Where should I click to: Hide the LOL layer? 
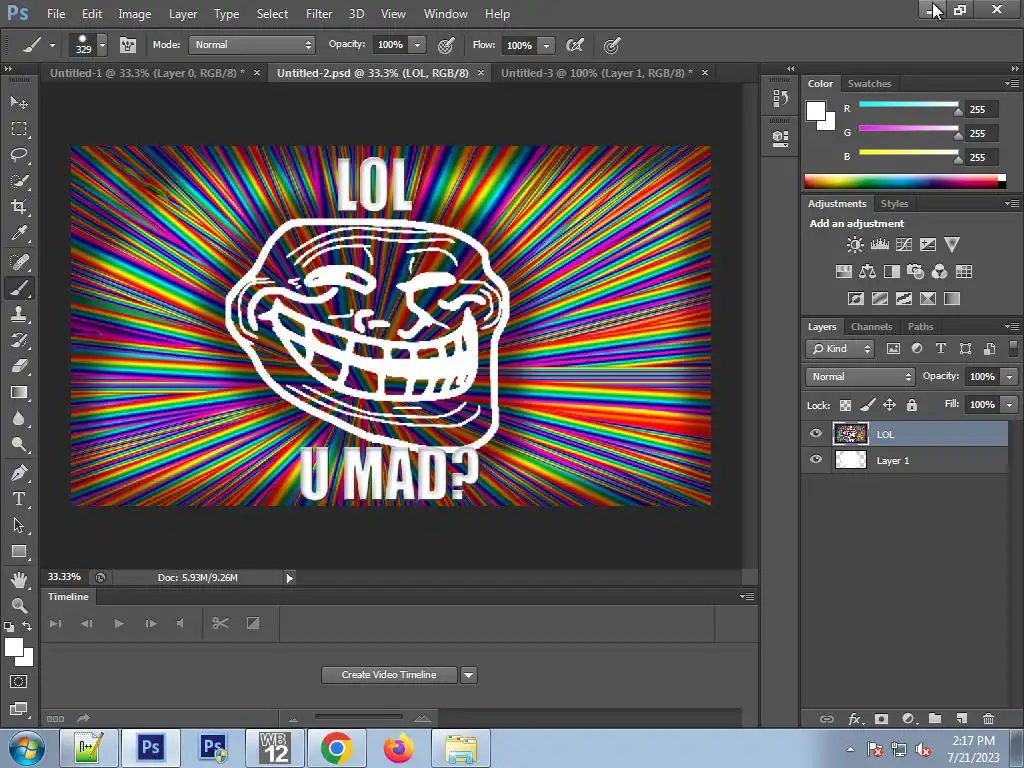pyautogui.click(x=816, y=434)
